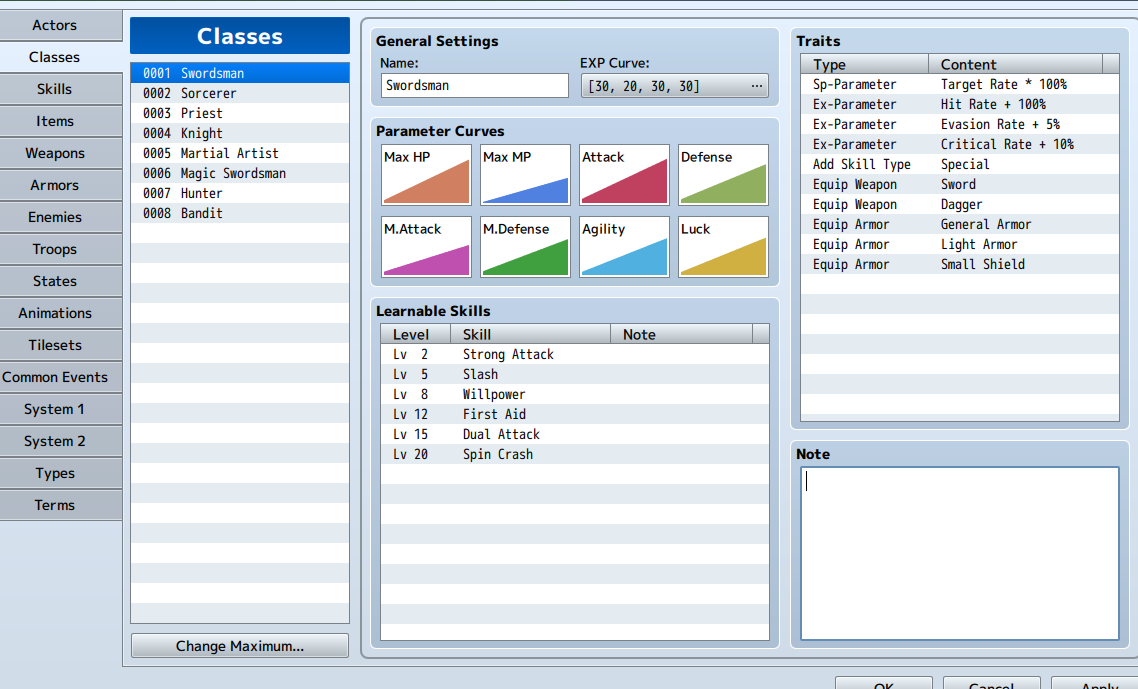Select class 0004 Knight
Screen dimensions: 1138x689
click(240, 133)
